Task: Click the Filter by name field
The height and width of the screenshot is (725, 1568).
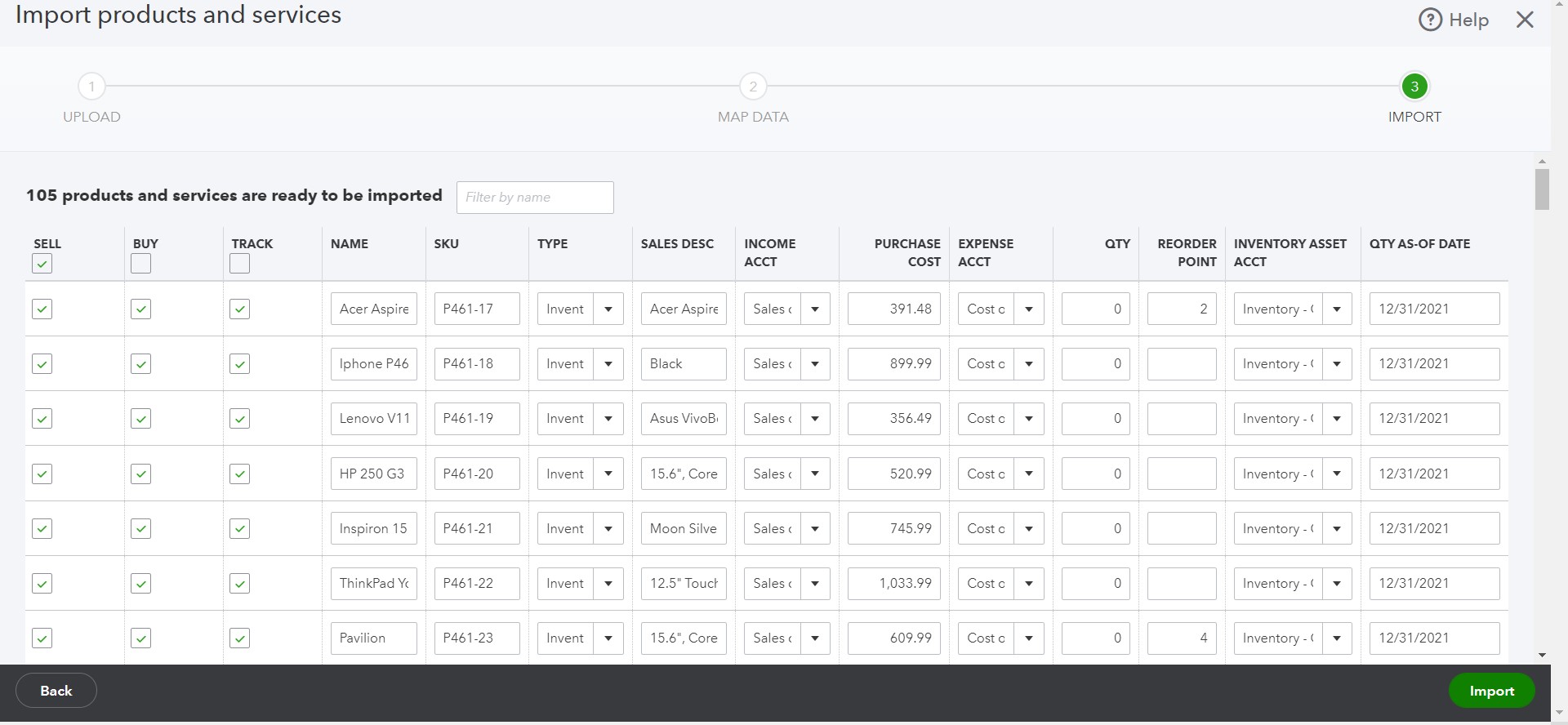Action: 535,198
